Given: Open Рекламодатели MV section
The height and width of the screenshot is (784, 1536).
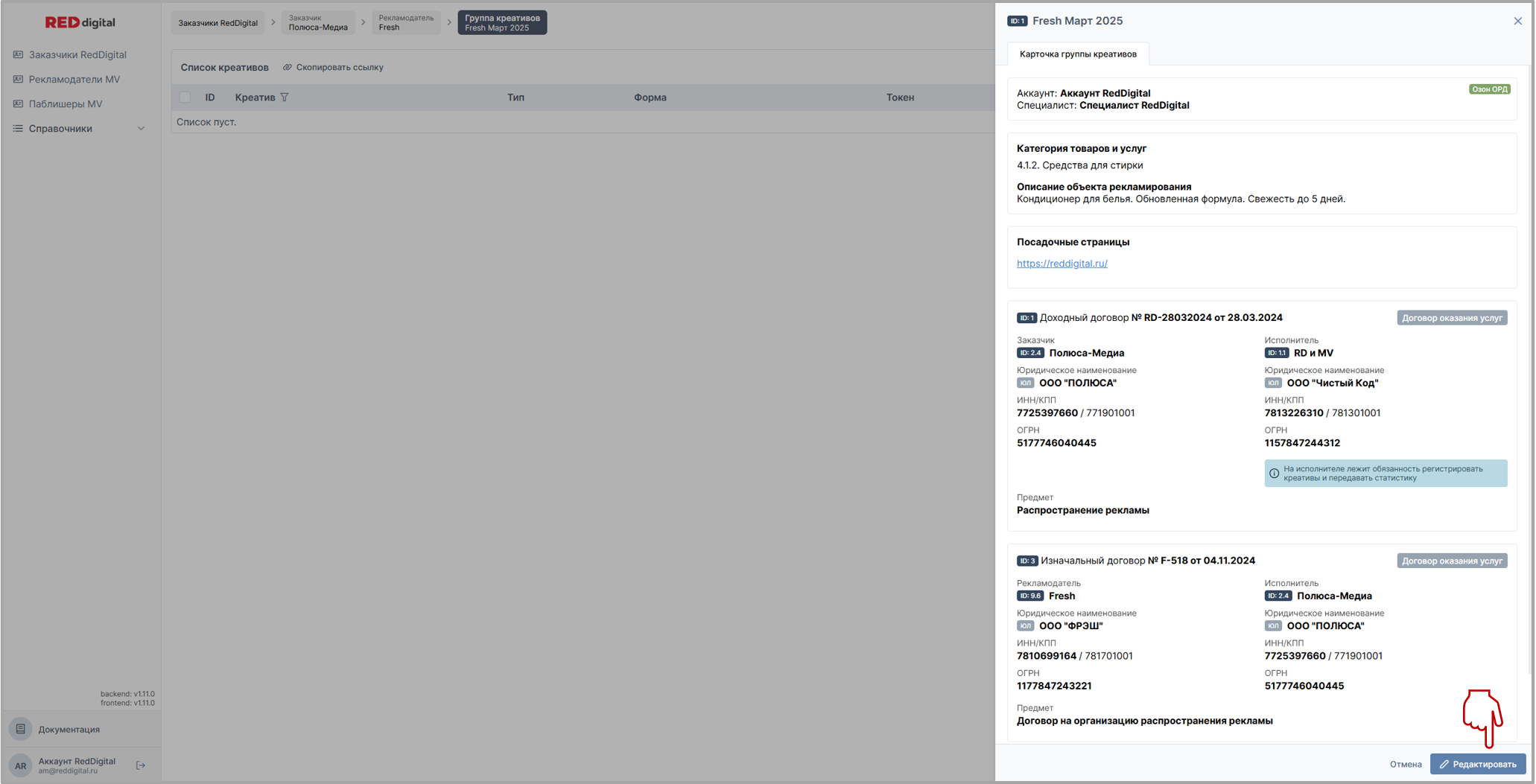Looking at the screenshot, I should coord(74,80).
